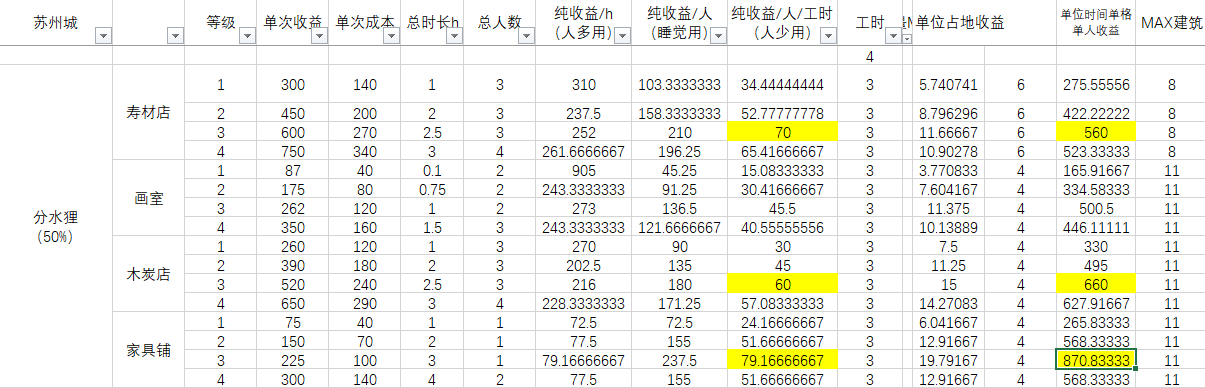Select the 单次收益 cell with 262

(x=292, y=208)
